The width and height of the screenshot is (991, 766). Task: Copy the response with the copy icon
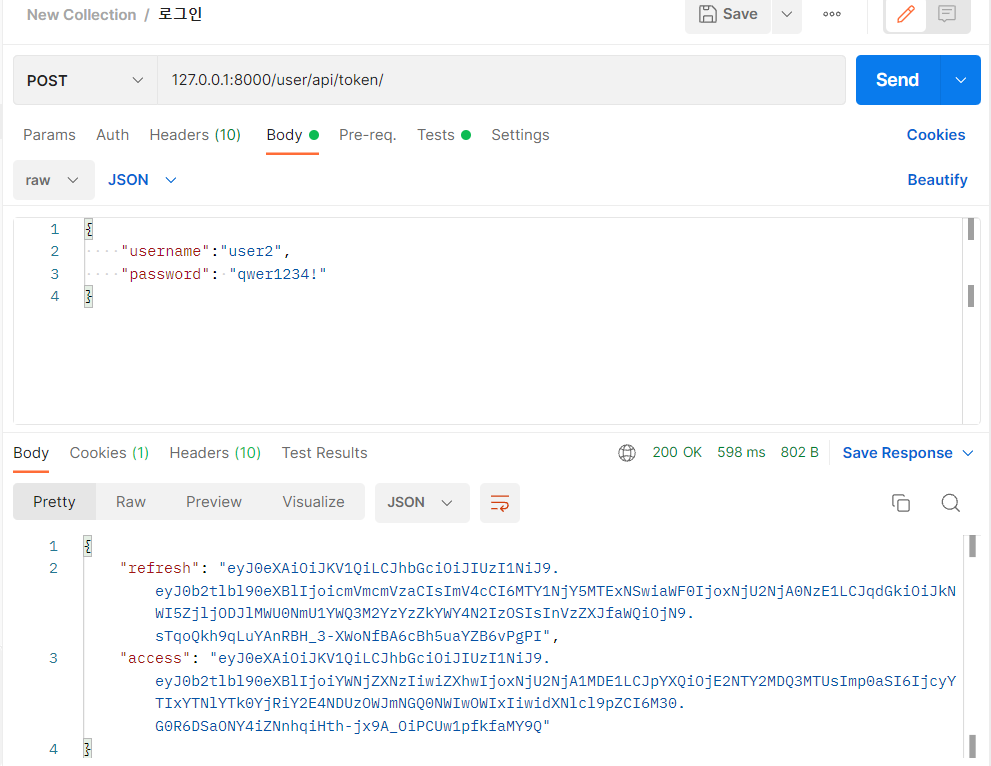tap(901, 503)
